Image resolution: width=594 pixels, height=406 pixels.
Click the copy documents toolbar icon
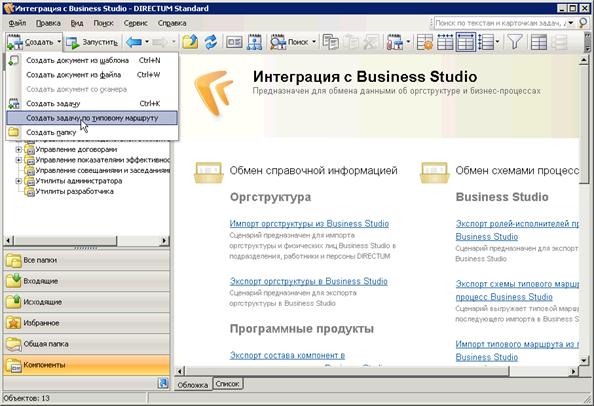pyautogui.click(x=331, y=42)
